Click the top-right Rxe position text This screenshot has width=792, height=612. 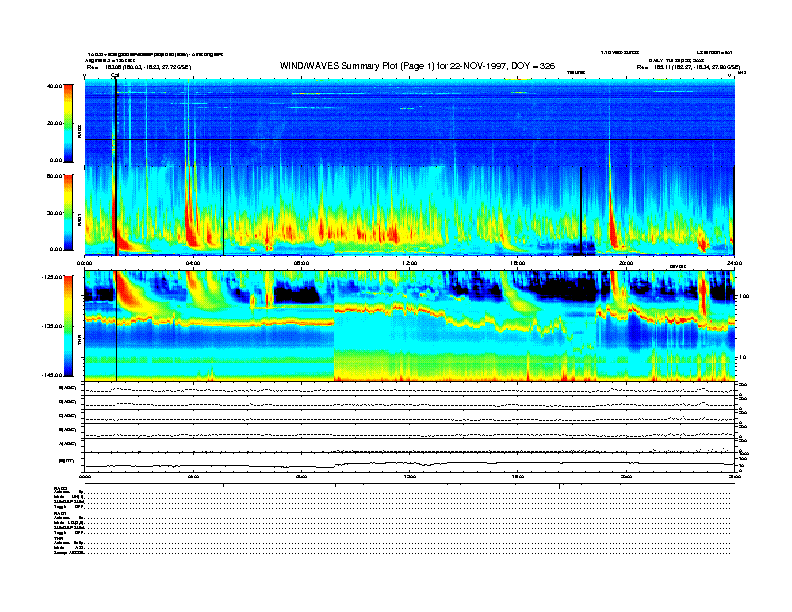(x=688, y=67)
